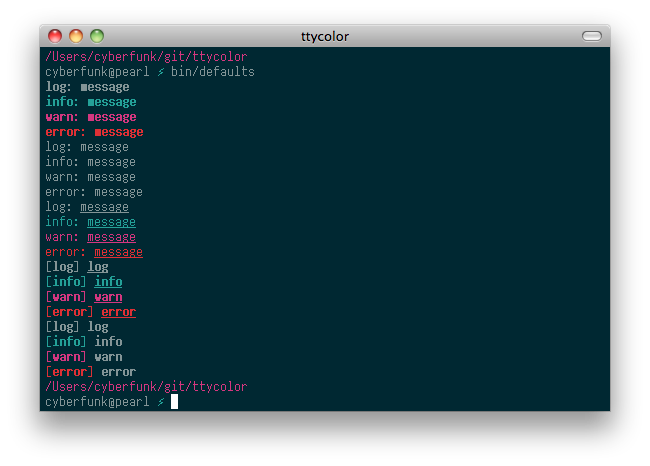Click the green zoom window button
Viewport: 650px width, 466px height.
[x=97, y=36]
